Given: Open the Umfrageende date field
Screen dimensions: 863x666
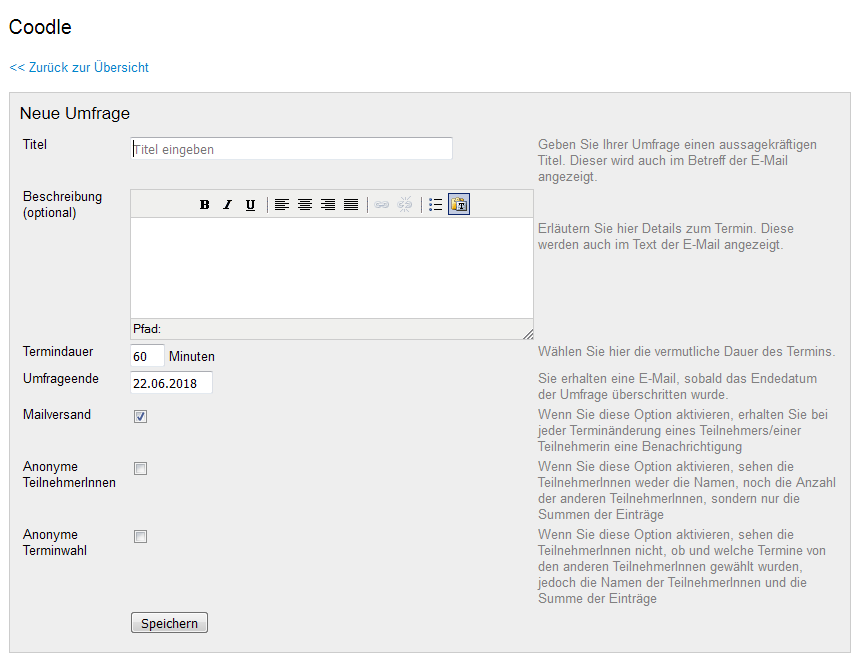Looking at the screenshot, I should point(171,383).
